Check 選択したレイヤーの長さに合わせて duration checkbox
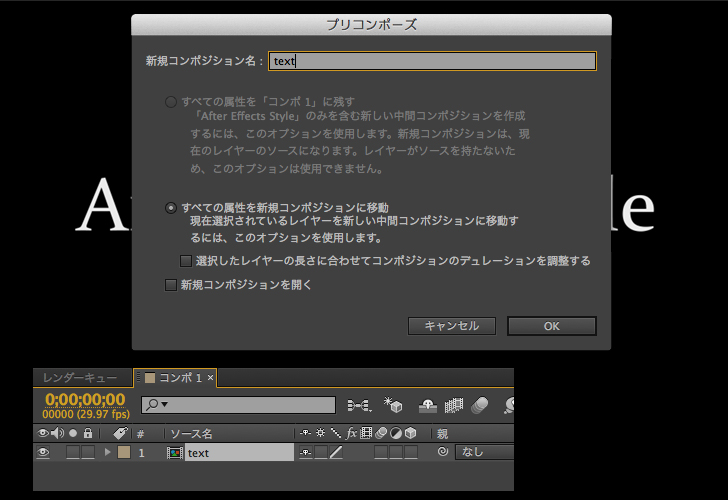The height and width of the screenshot is (500, 728). coord(186,261)
